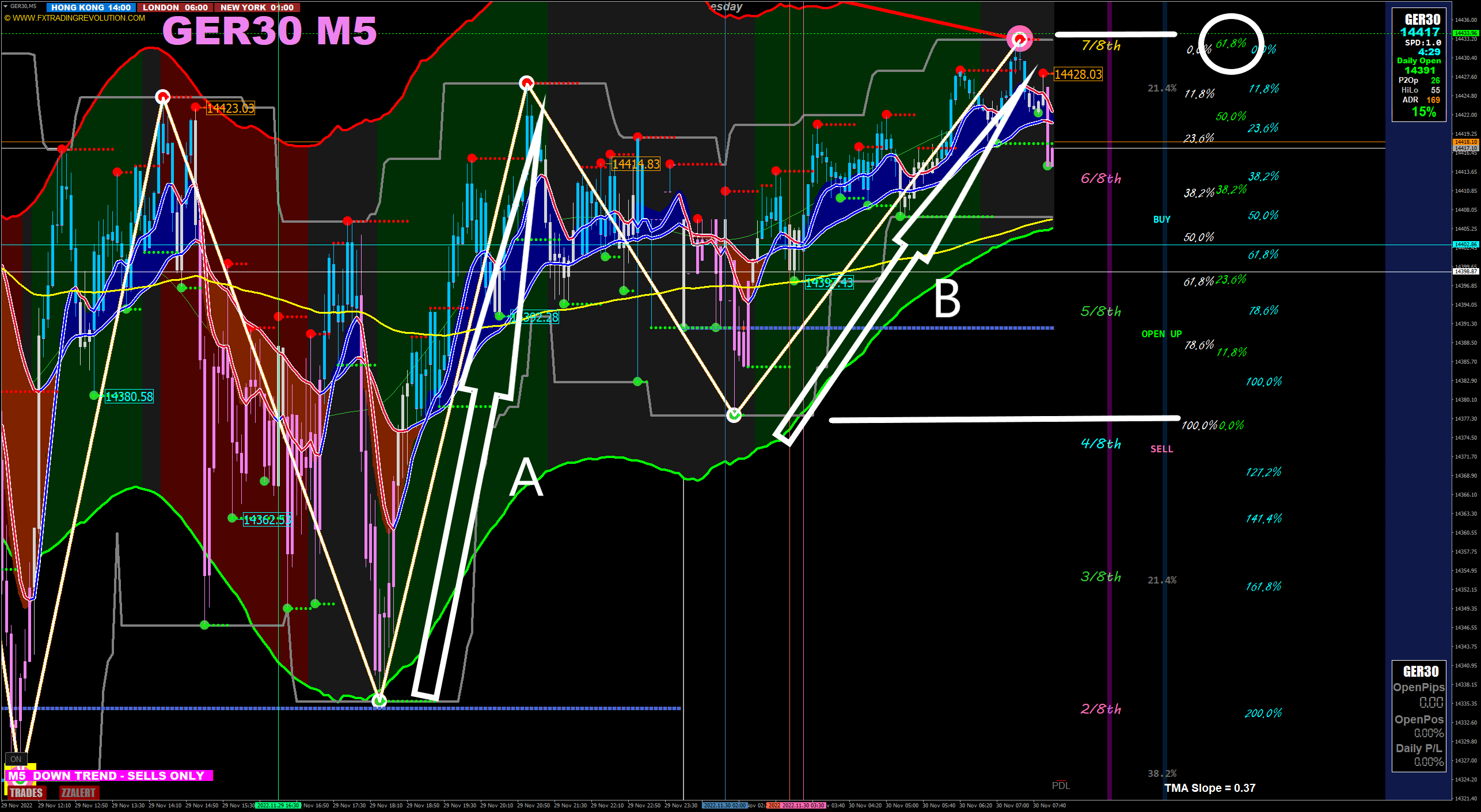The width and height of the screenshot is (1481, 812).
Task: Open the FXTRADINGREVOLUTION.COM link text
Action: pyautogui.click(x=75, y=18)
